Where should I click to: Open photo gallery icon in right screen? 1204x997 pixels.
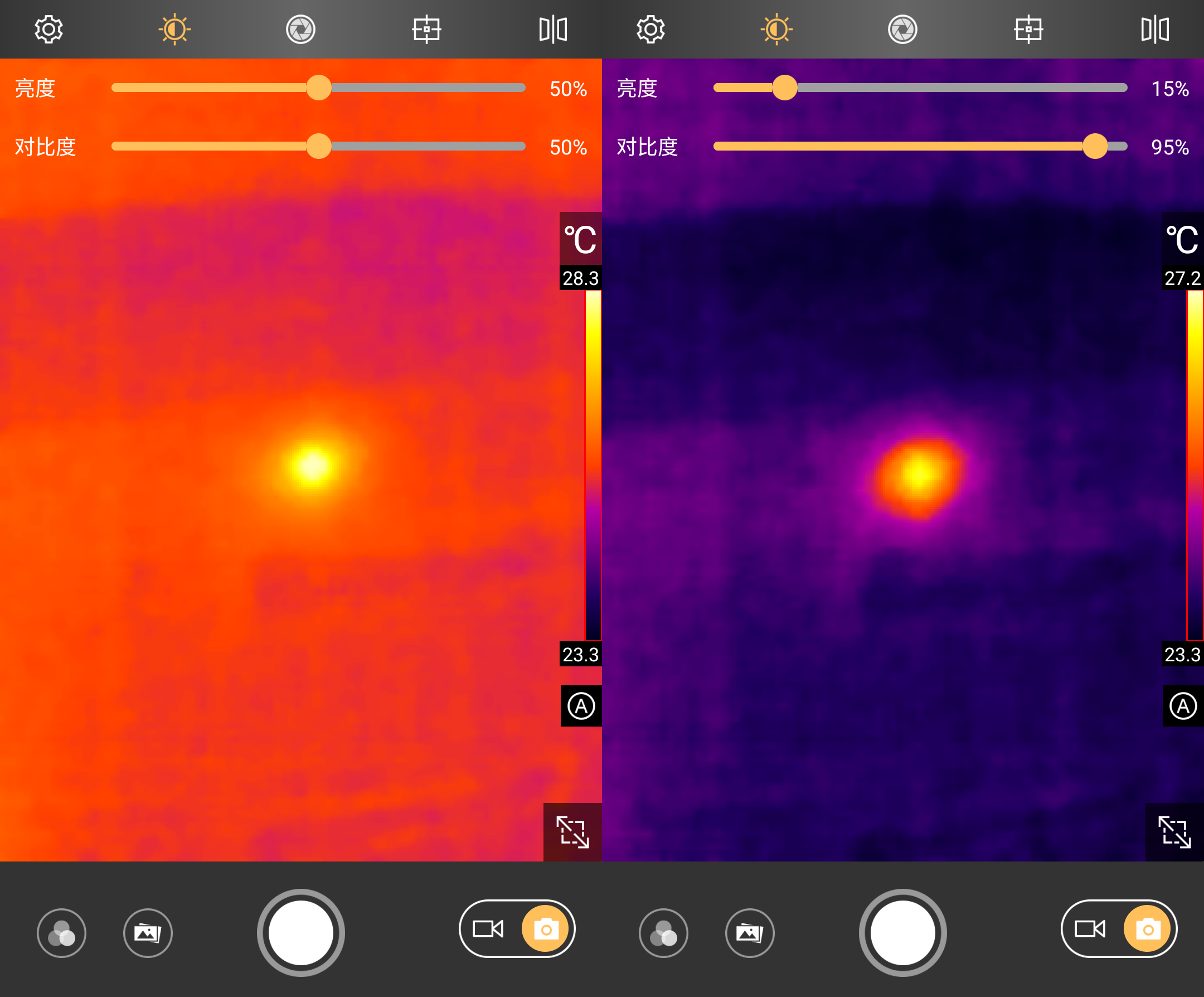(749, 933)
